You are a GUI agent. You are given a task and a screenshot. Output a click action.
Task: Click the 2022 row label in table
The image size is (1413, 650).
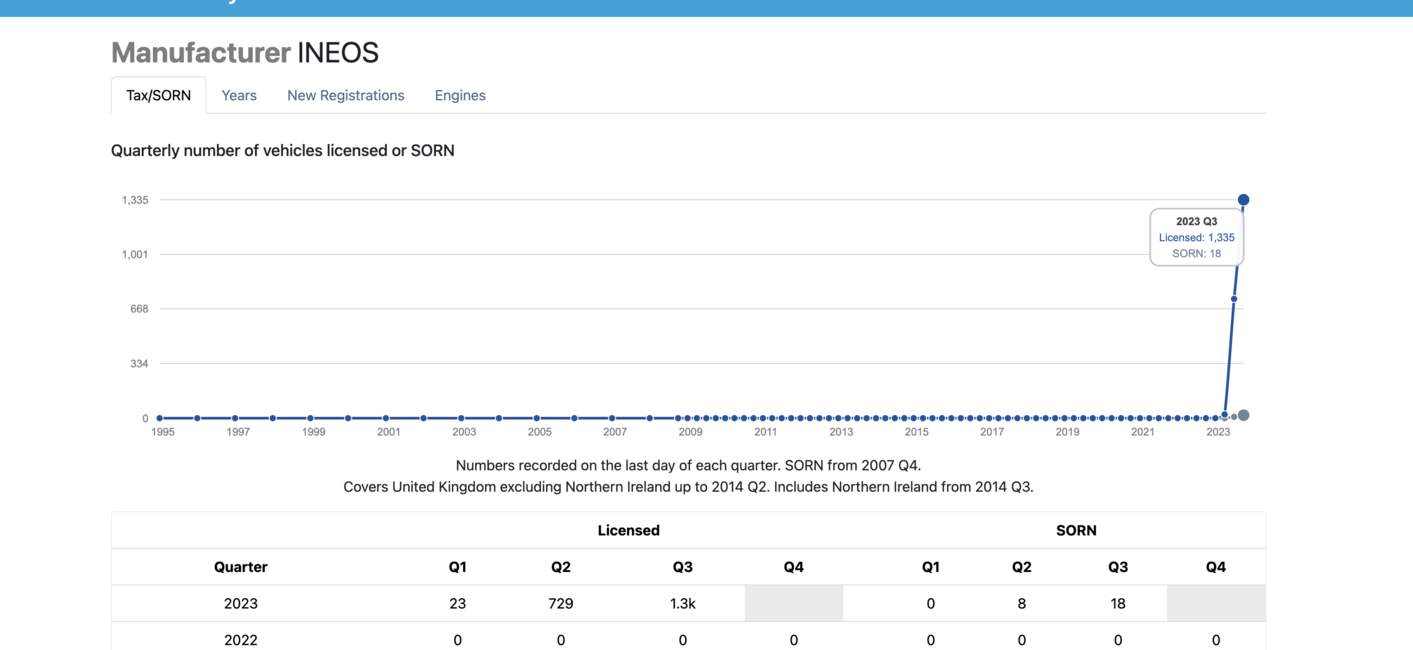click(x=241, y=640)
